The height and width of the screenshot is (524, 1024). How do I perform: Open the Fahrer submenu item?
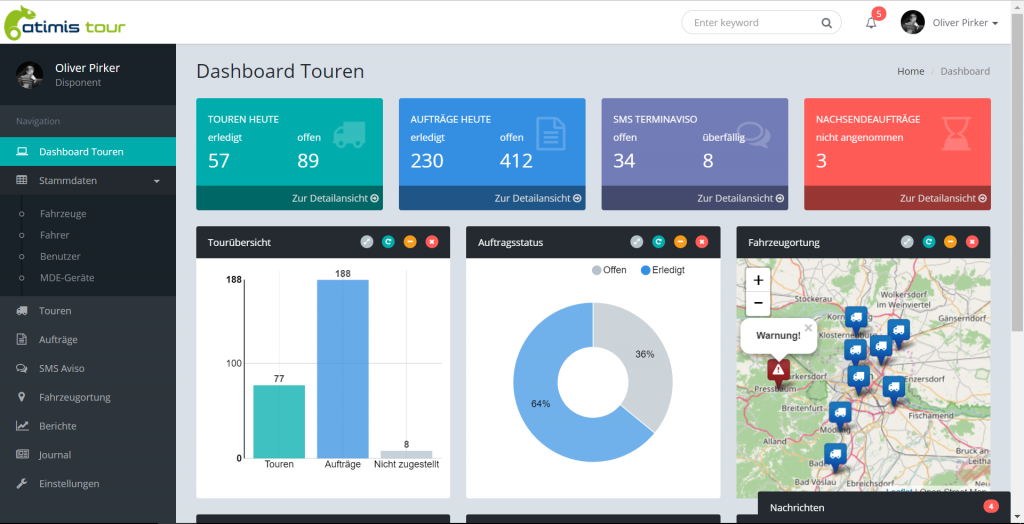pos(54,235)
